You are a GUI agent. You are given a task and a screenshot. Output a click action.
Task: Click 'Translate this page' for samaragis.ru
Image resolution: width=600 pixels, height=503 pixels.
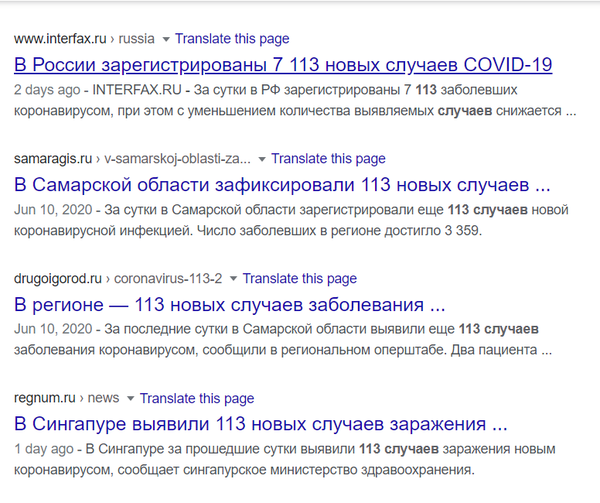328,158
